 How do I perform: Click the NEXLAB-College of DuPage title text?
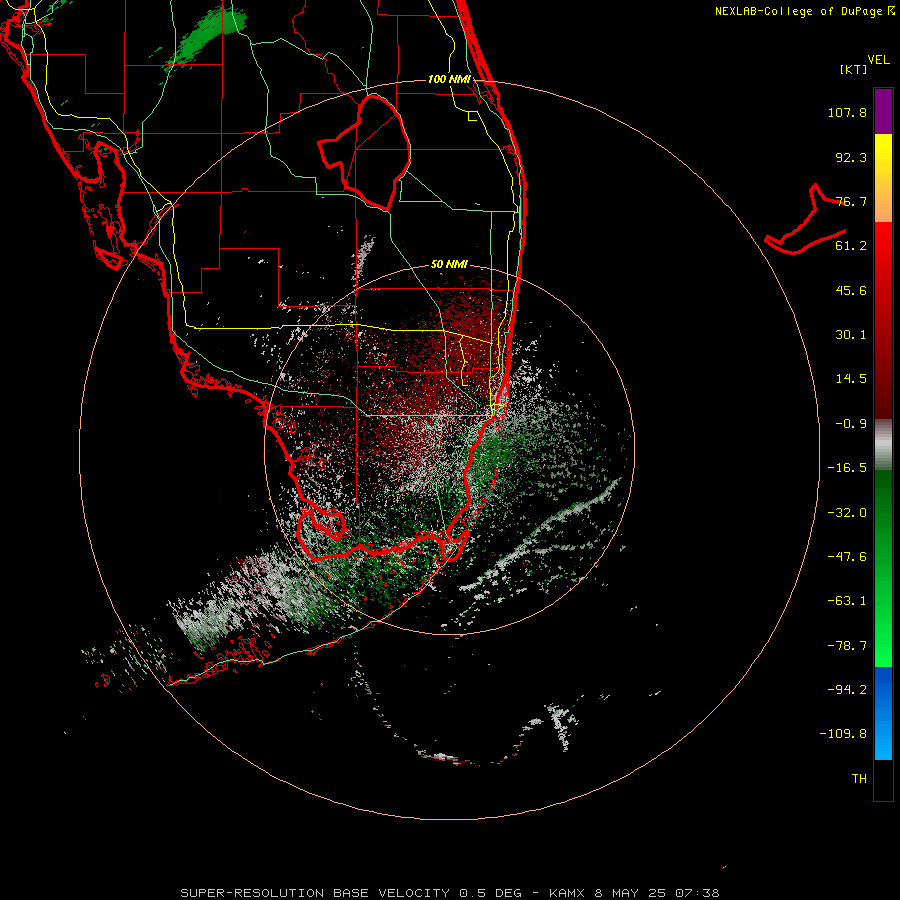click(x=804, y=11)
